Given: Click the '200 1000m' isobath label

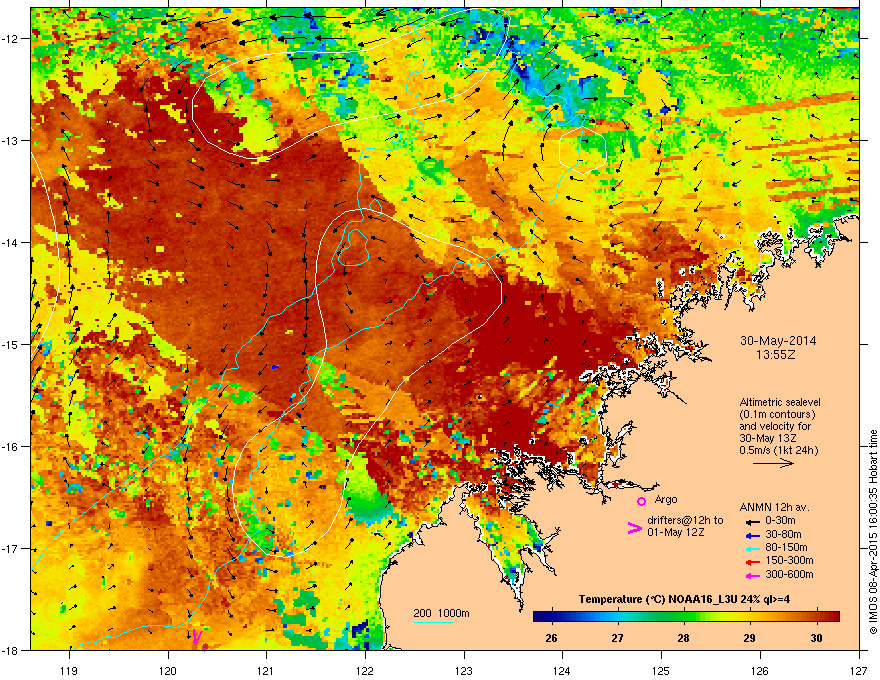Looking at the screenshot, I should pyautogui.click(x=441, y=613).
